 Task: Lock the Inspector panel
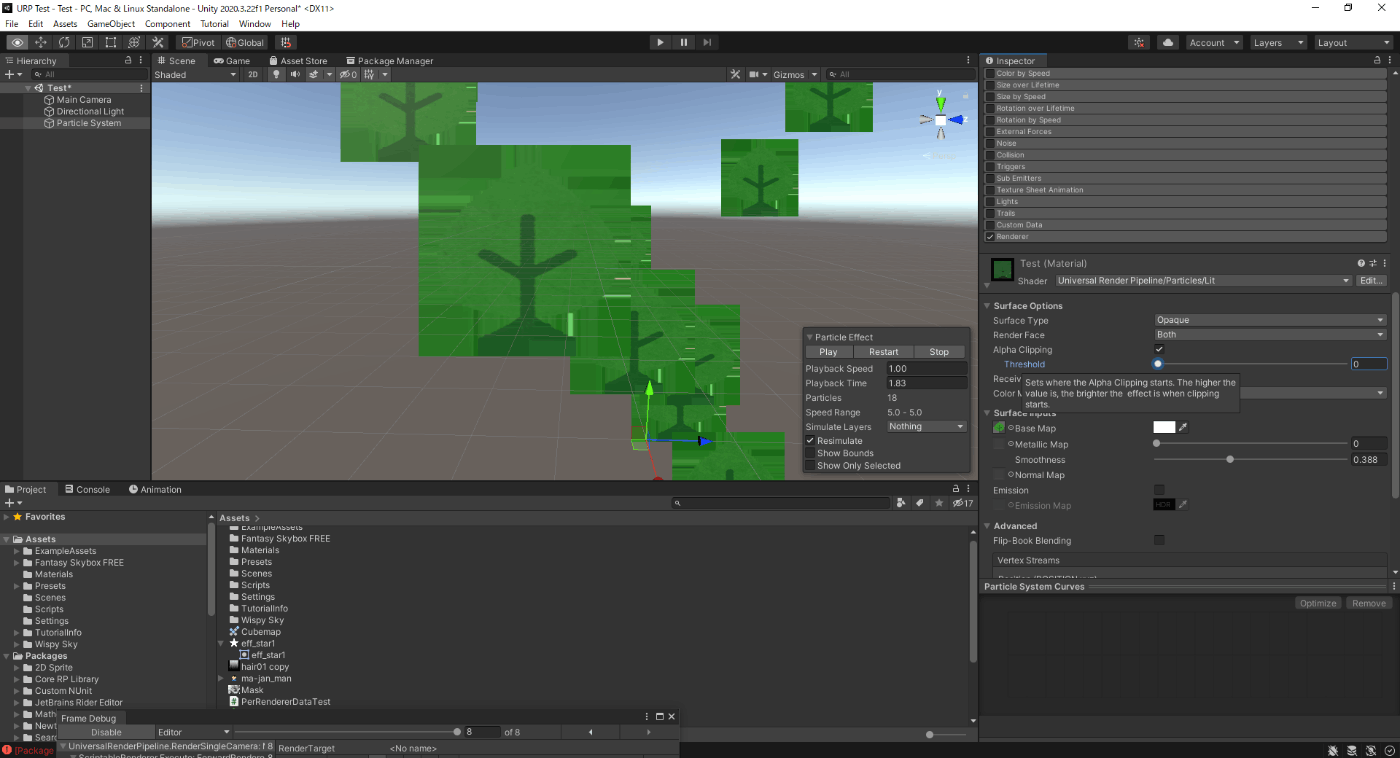[x=1377, y=60]
